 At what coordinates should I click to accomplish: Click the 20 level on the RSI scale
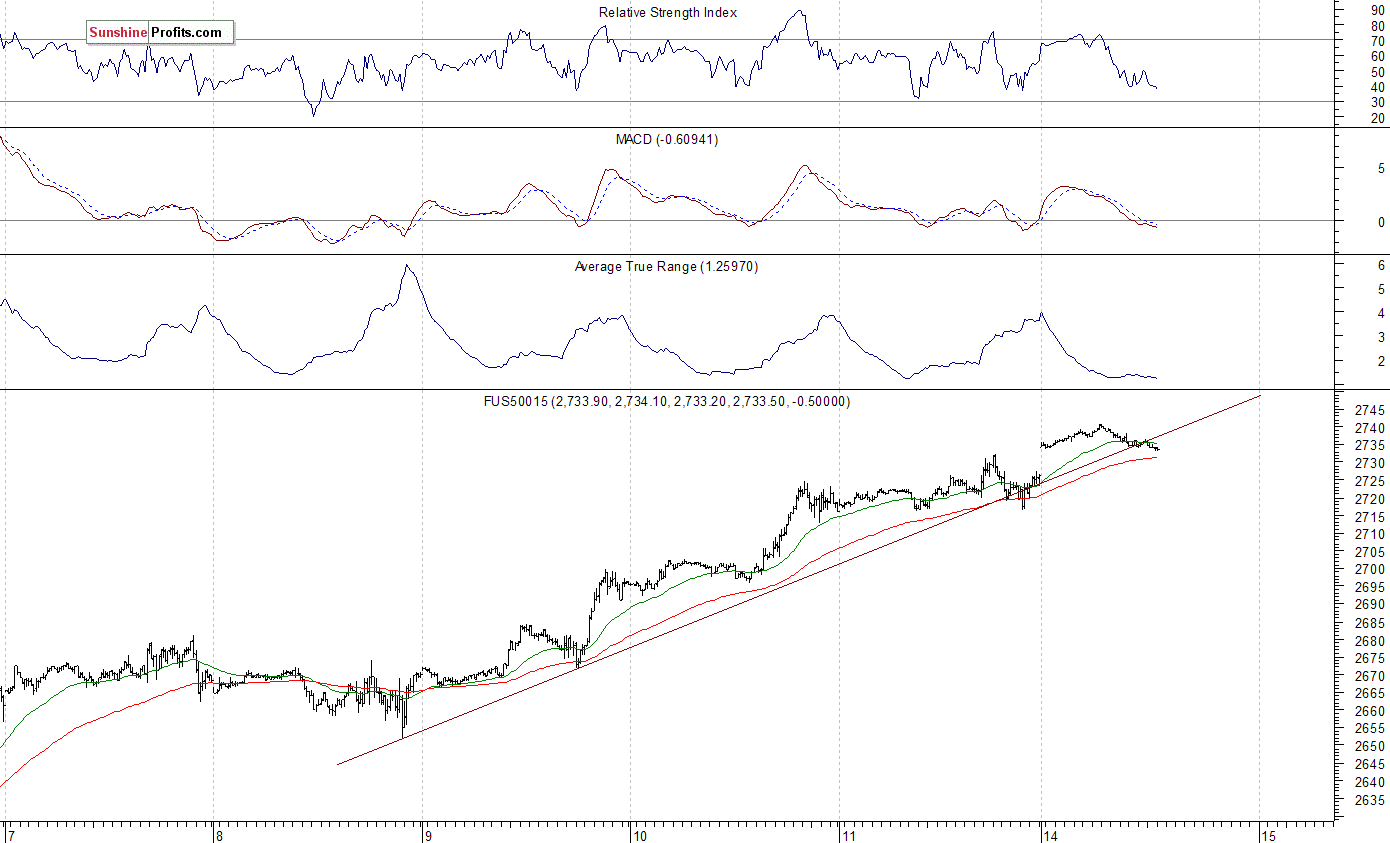[1377, 119]
